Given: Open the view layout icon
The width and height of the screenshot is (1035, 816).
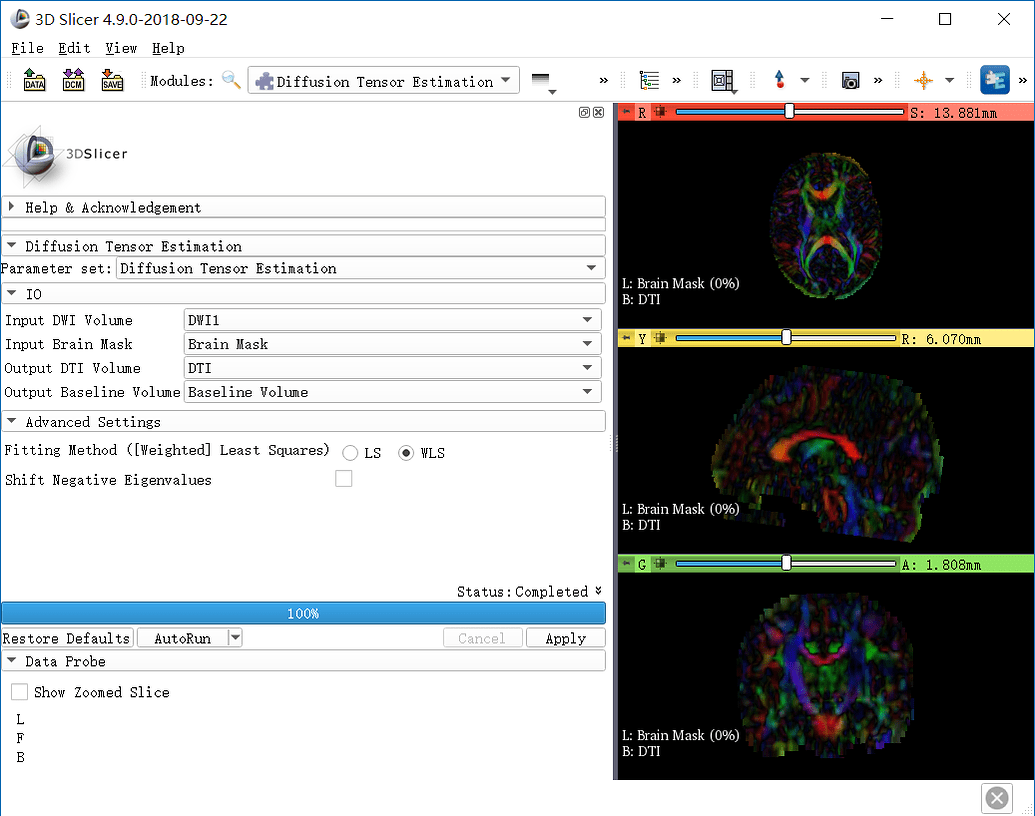Looking at the screenshot, I should 722,81.
